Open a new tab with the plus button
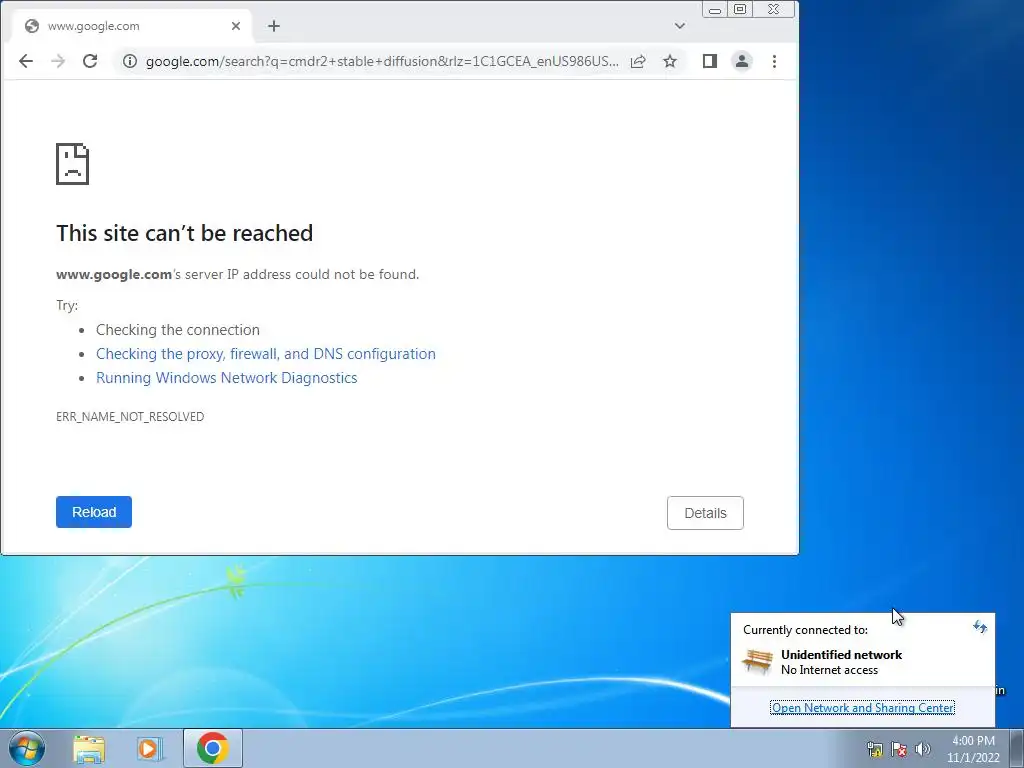This screenshot has width=1024, height=768. [274, 26]
